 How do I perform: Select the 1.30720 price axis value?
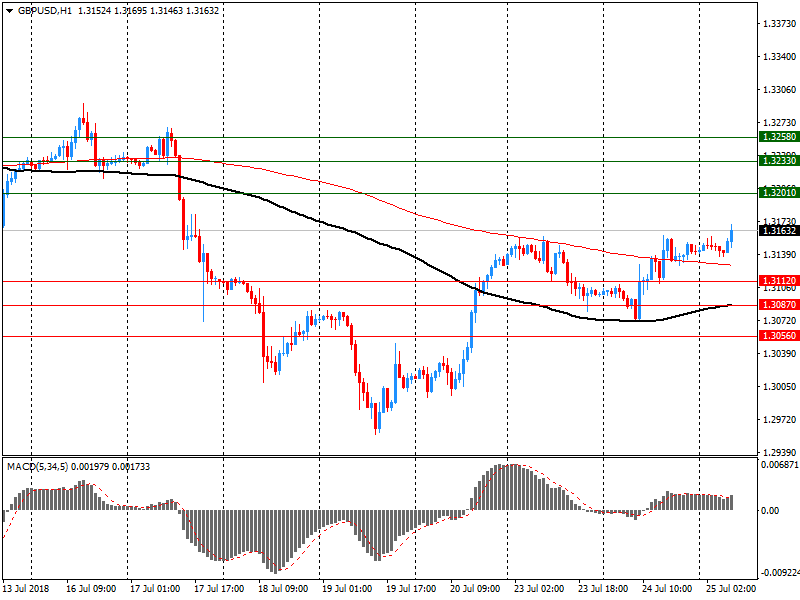[x=779, y=320]
